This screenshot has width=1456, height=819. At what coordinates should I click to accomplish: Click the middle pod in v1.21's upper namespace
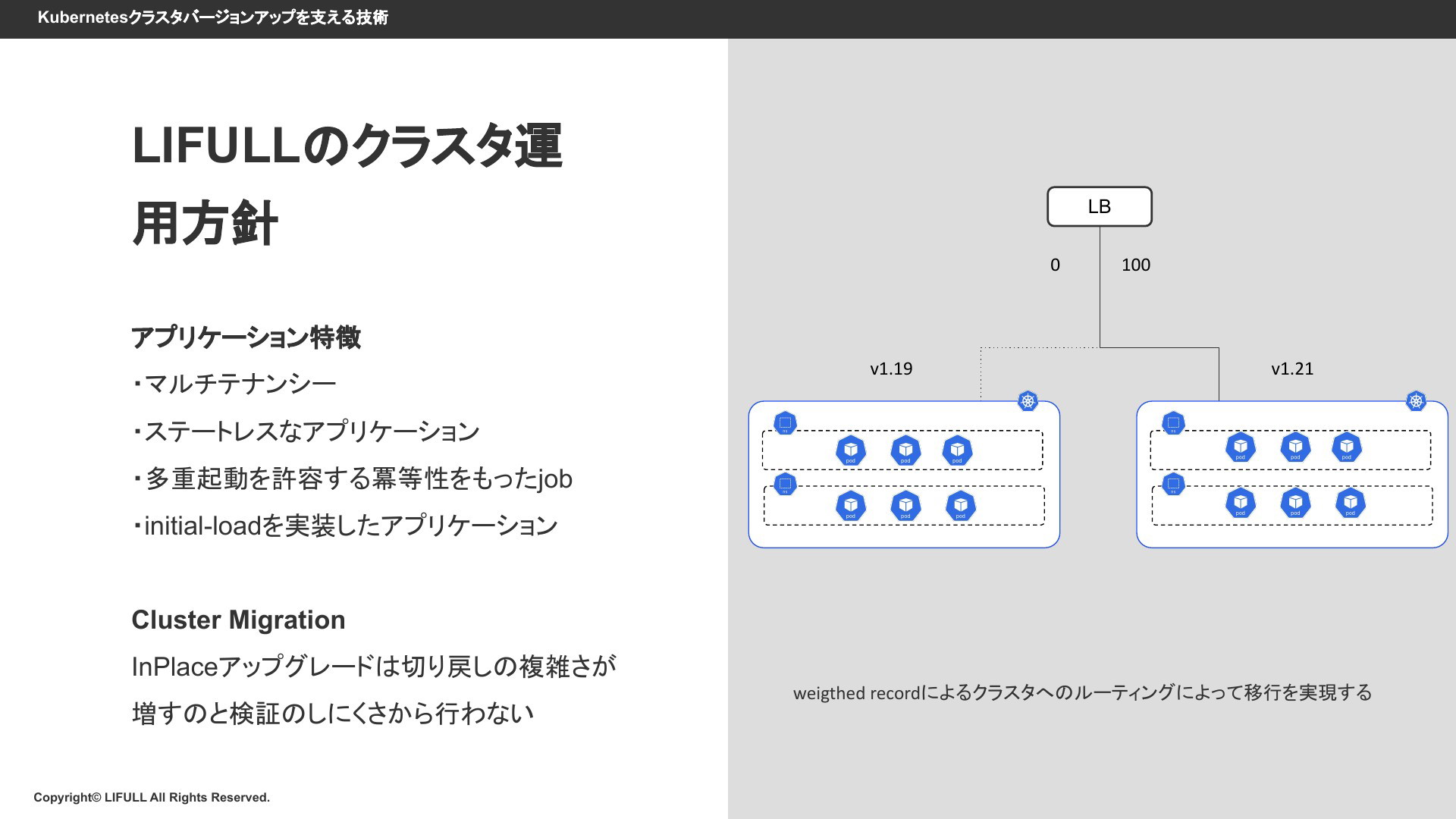[1295, 447]
